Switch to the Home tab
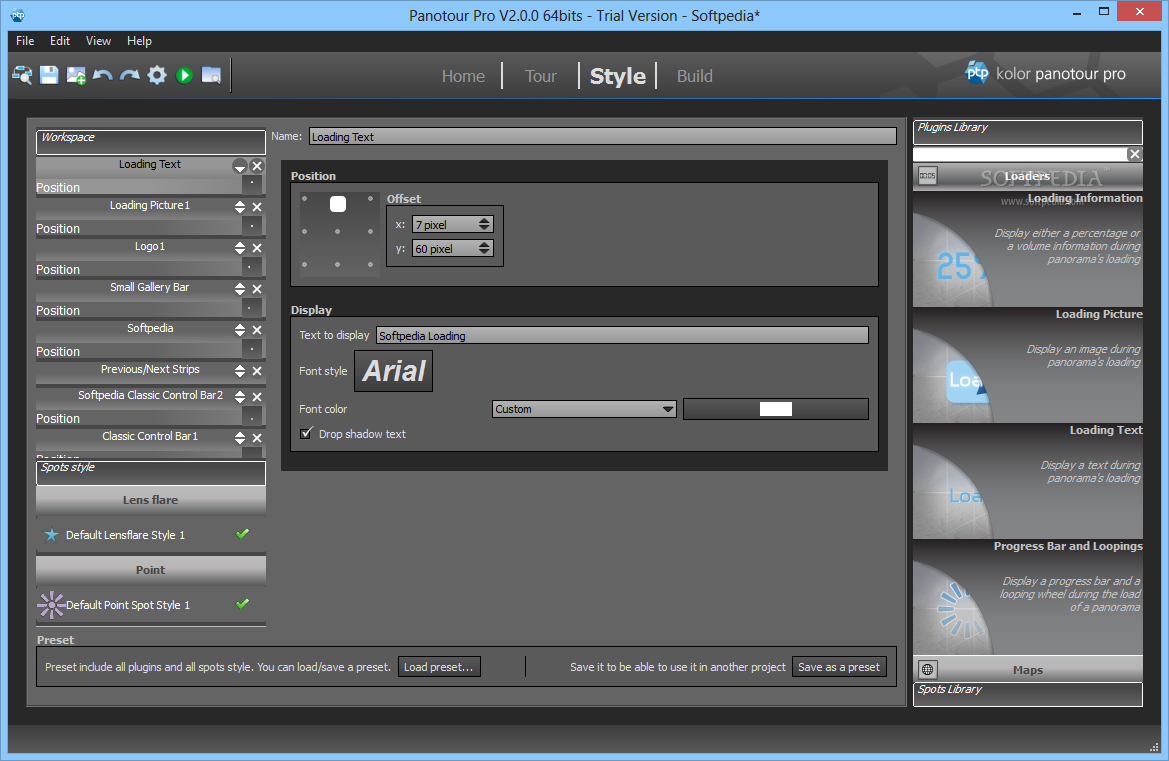This screenshot has width=1169, height=761. [463, 76]
